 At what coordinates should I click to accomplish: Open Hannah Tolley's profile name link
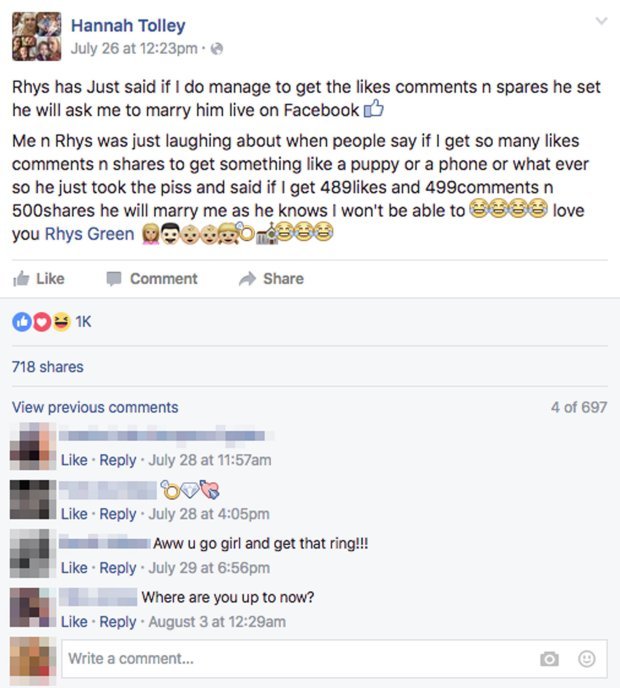click(128, 25)
